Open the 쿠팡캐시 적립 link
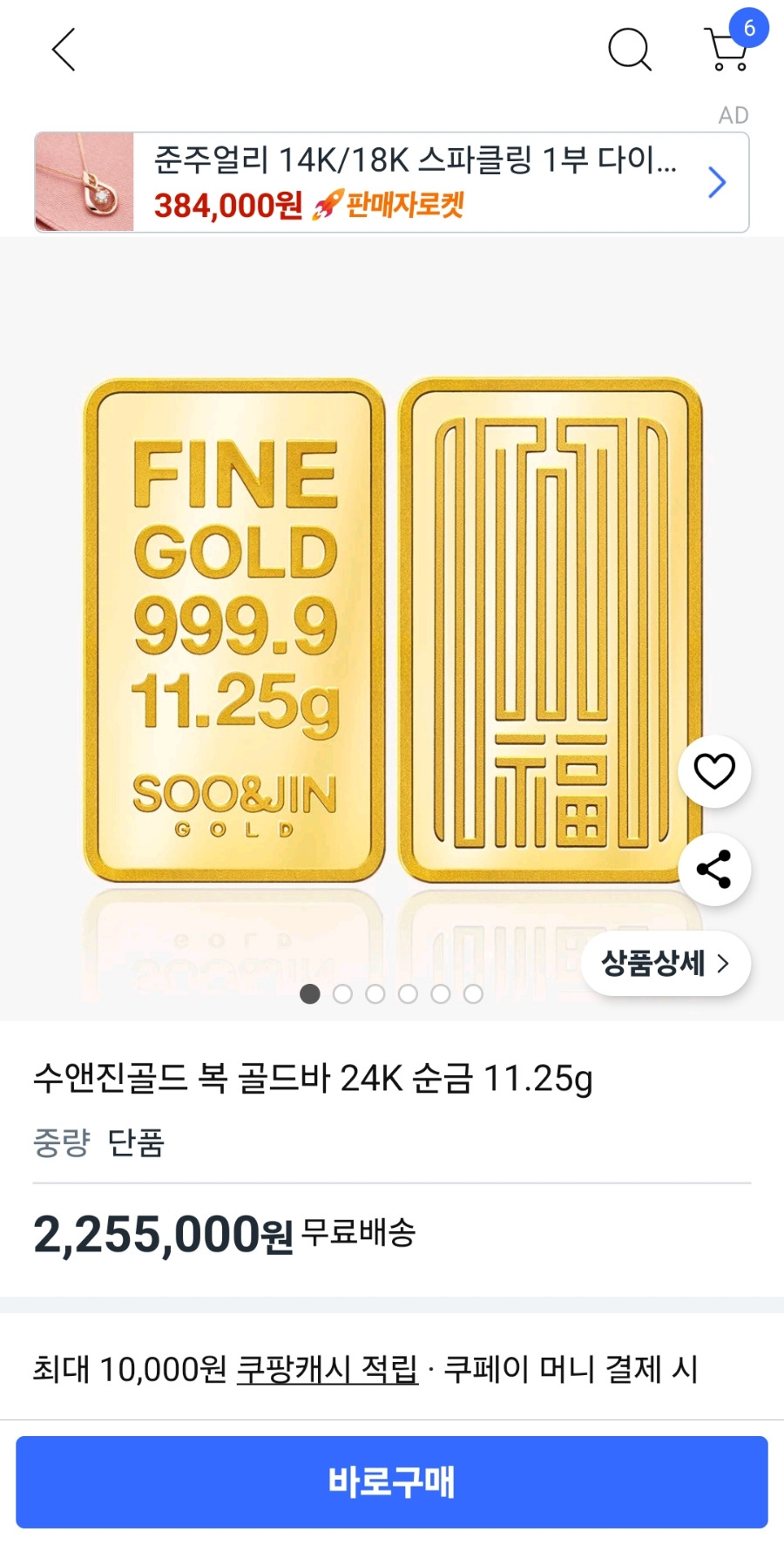The height and width of the screenshot is (1545, 784). [x=328, y=1369]
